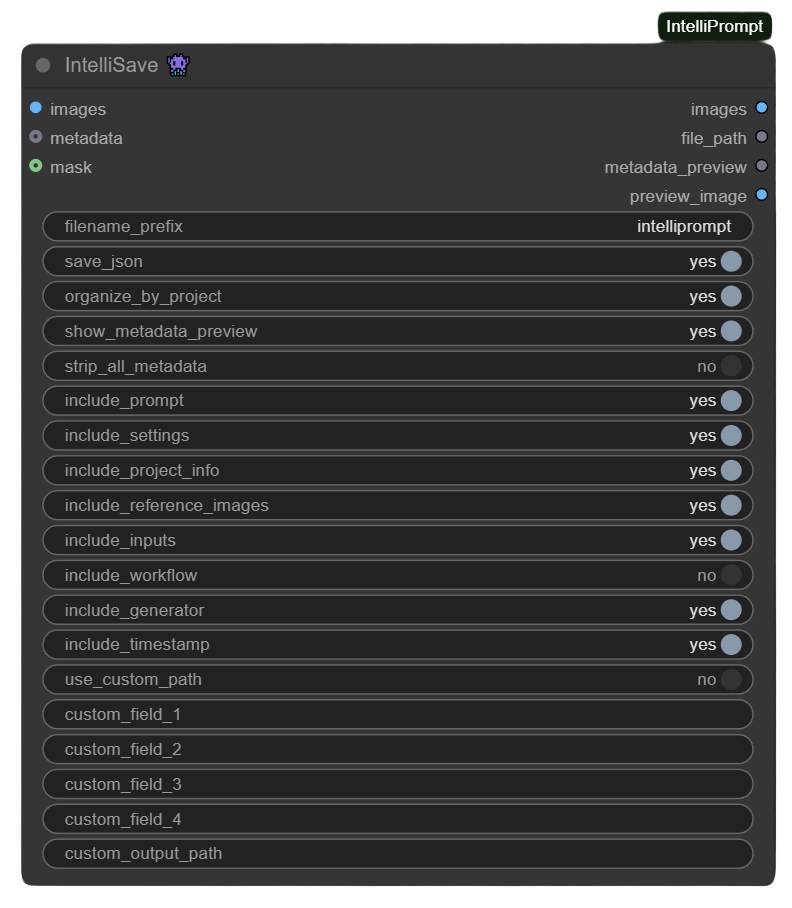The image size is (792, 908).
Task: Click the node collapse dot beside IntelliSave
Action: pyautogui.click(x=43, y=66)
